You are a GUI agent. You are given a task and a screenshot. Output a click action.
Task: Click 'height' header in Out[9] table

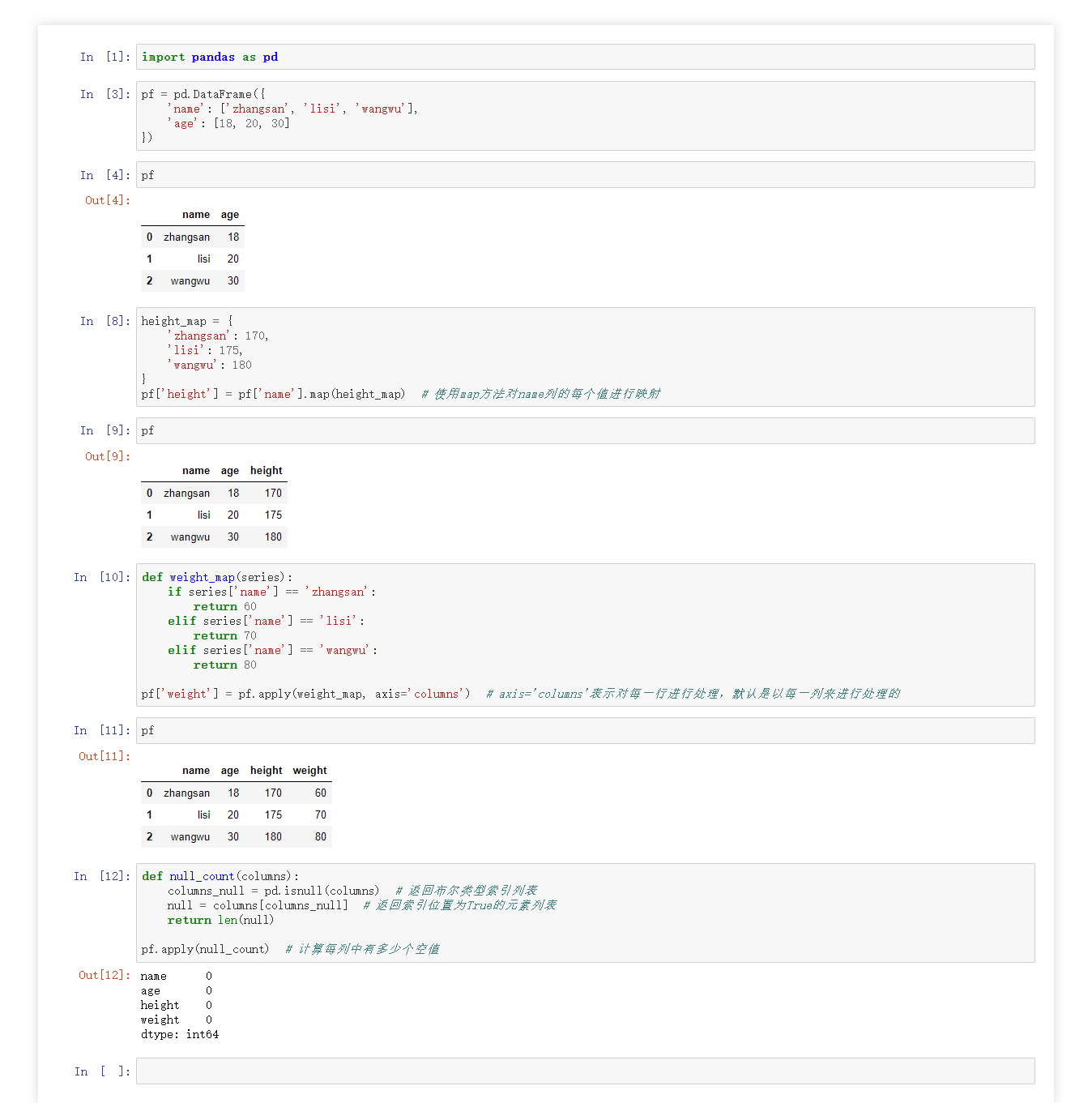coord(267,471)
